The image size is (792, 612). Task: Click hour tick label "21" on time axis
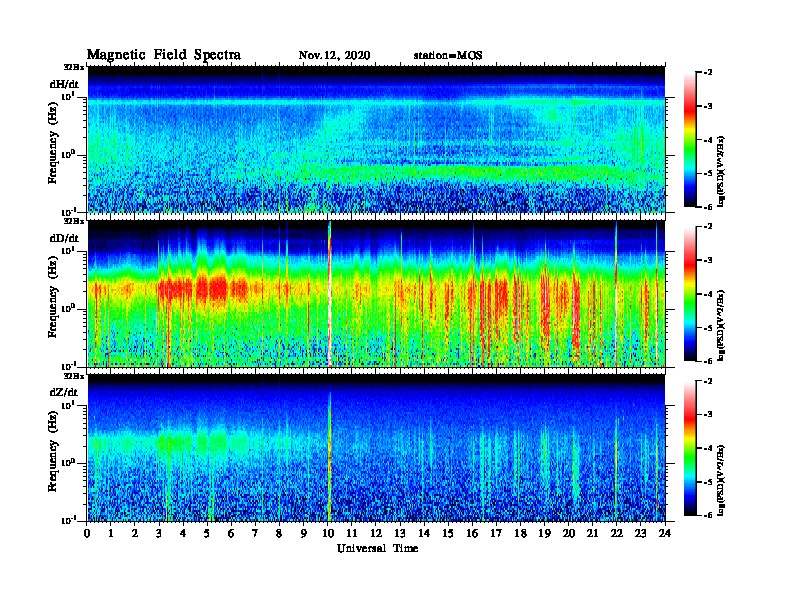click(592, 533)
